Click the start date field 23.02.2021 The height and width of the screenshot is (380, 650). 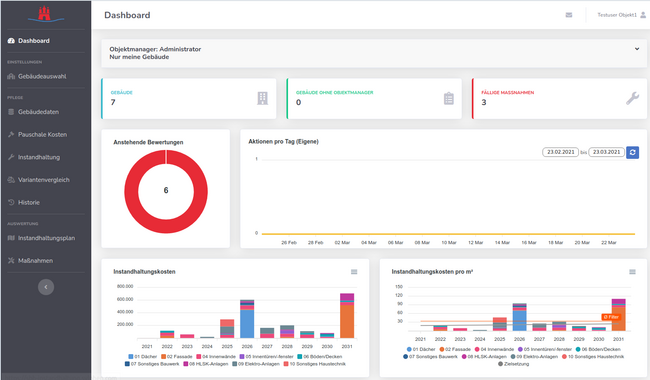click(x=560, y=152)
